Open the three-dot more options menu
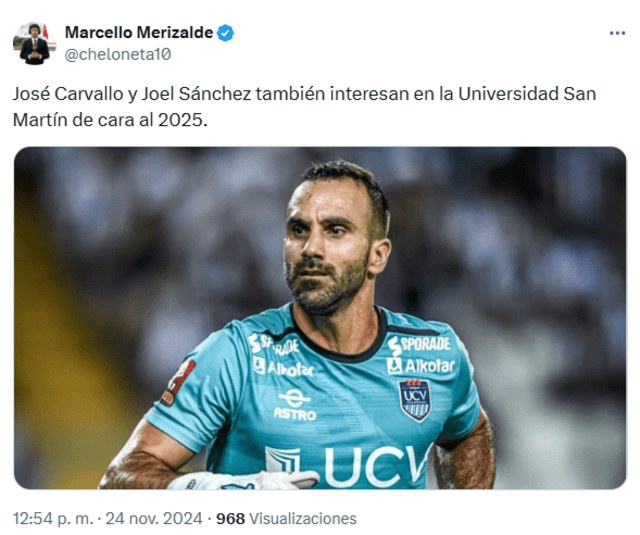The image size is (640, 535). pyautogui.click(x=617, y=33)
